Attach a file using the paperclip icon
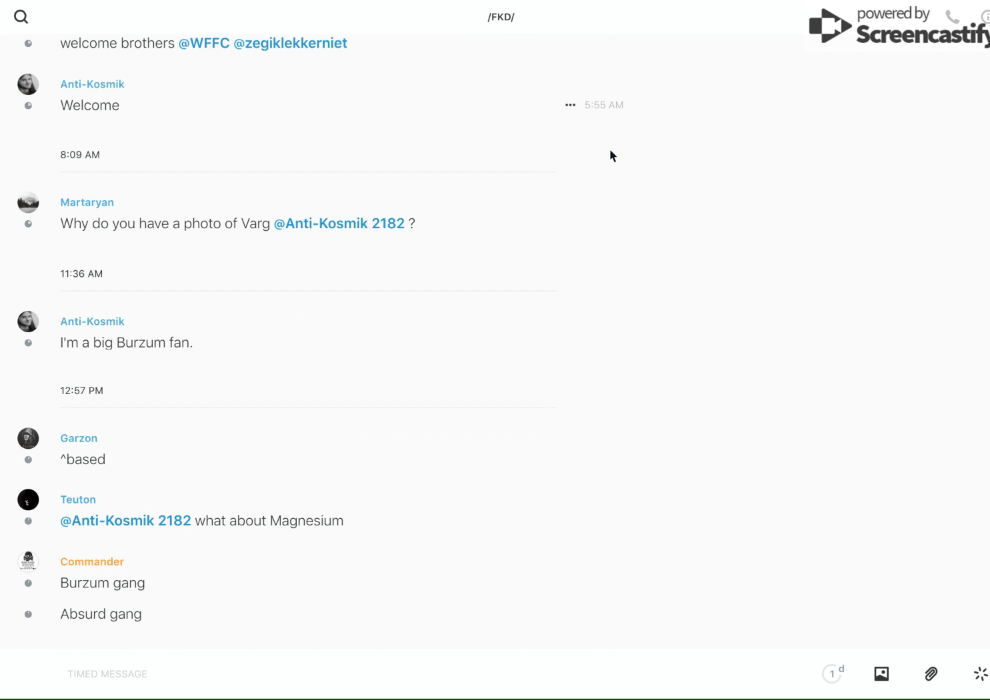990x700 pixels. tap(931, 674)
